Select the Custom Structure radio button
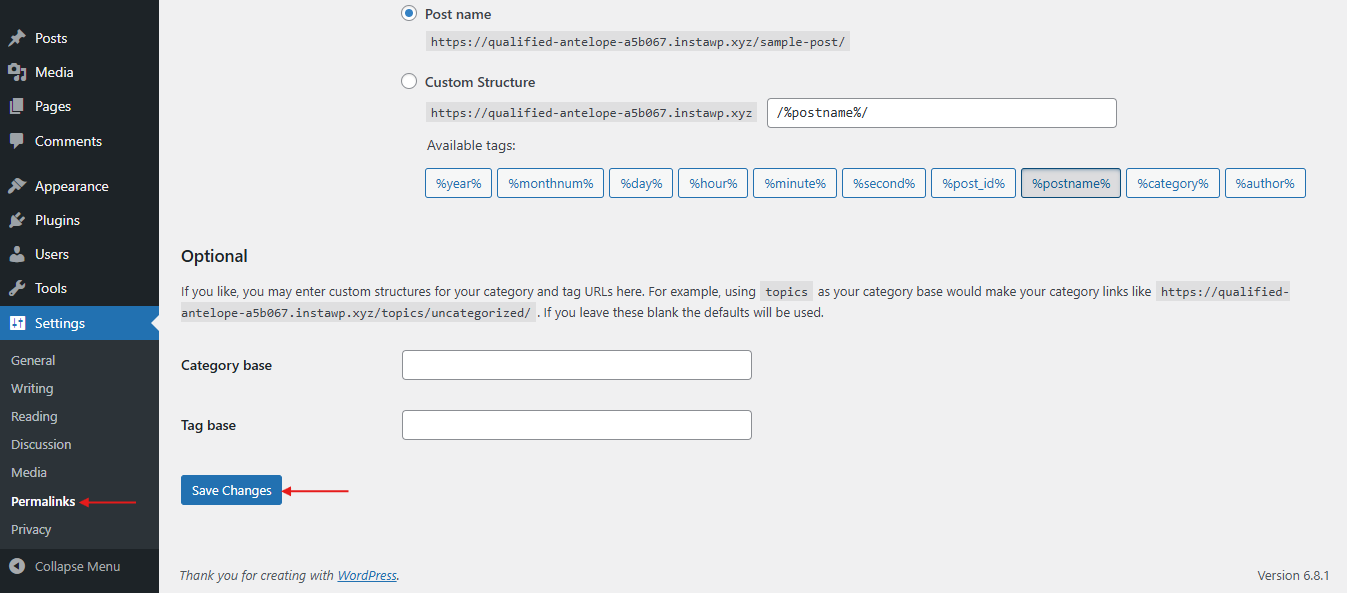Image resolution: width=1347 pixels, height=593 pixels. click(409, 82)
